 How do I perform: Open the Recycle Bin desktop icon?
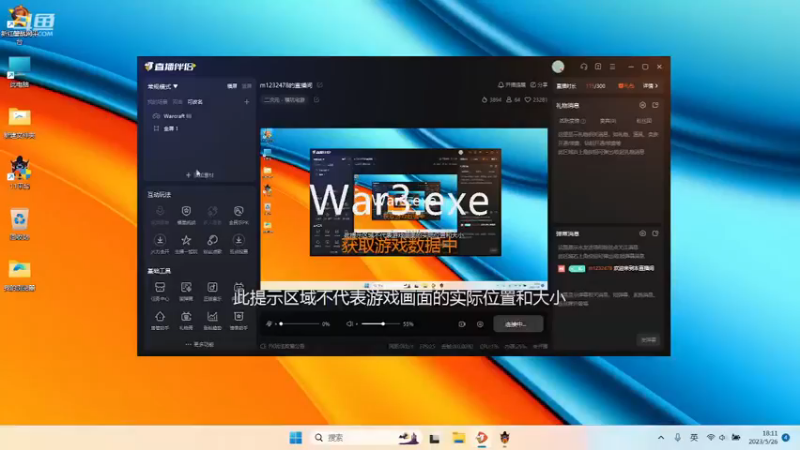pyautogui.click(x=19, y=224)
